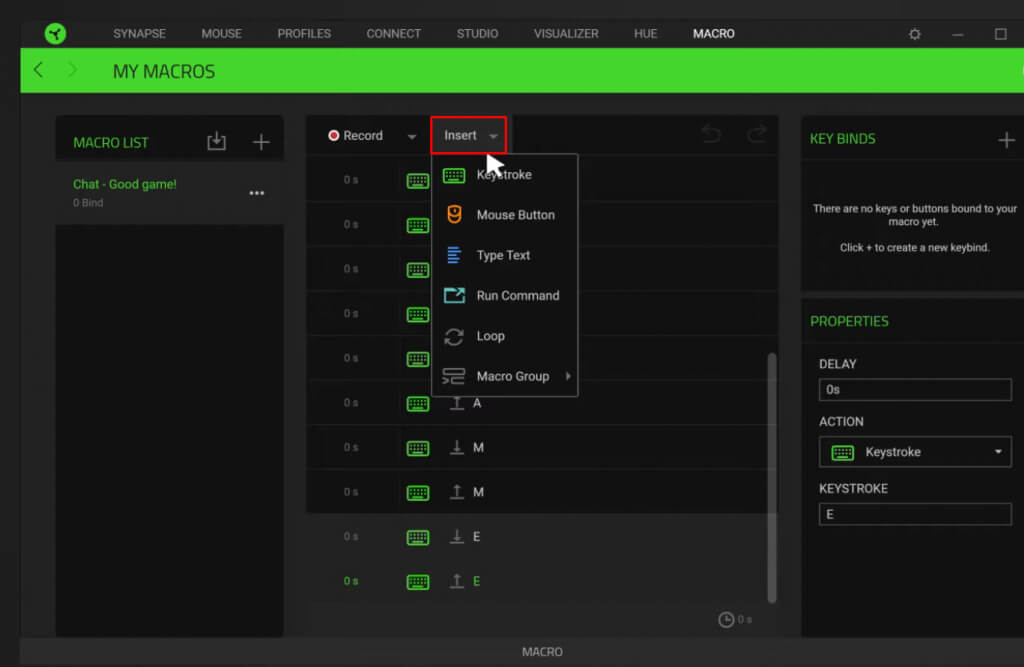Add a new macro with the plus icon
Screen dimensions: 1024x667
point(261,142)
